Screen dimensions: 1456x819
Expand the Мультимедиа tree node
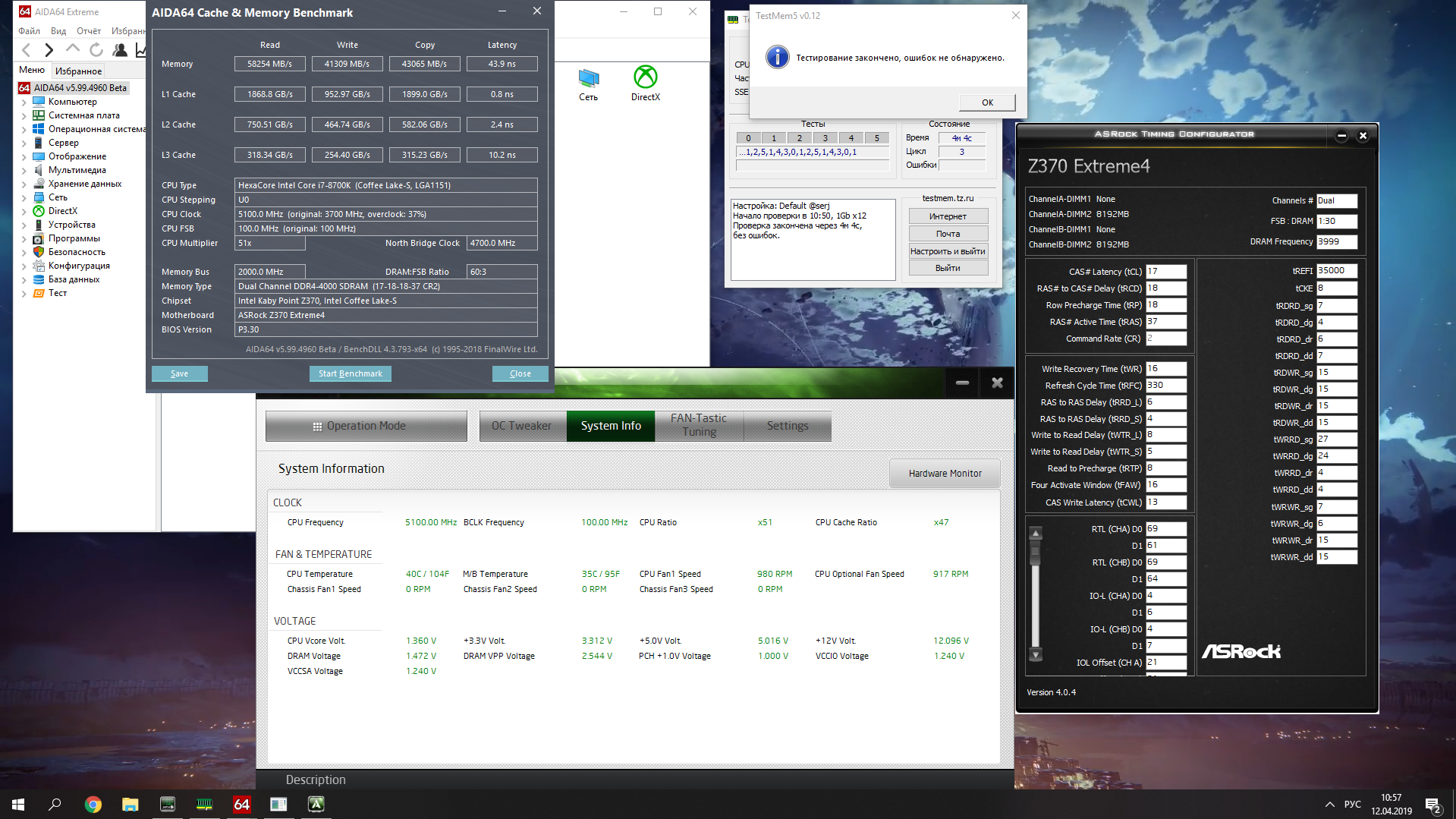pos(24,171)
